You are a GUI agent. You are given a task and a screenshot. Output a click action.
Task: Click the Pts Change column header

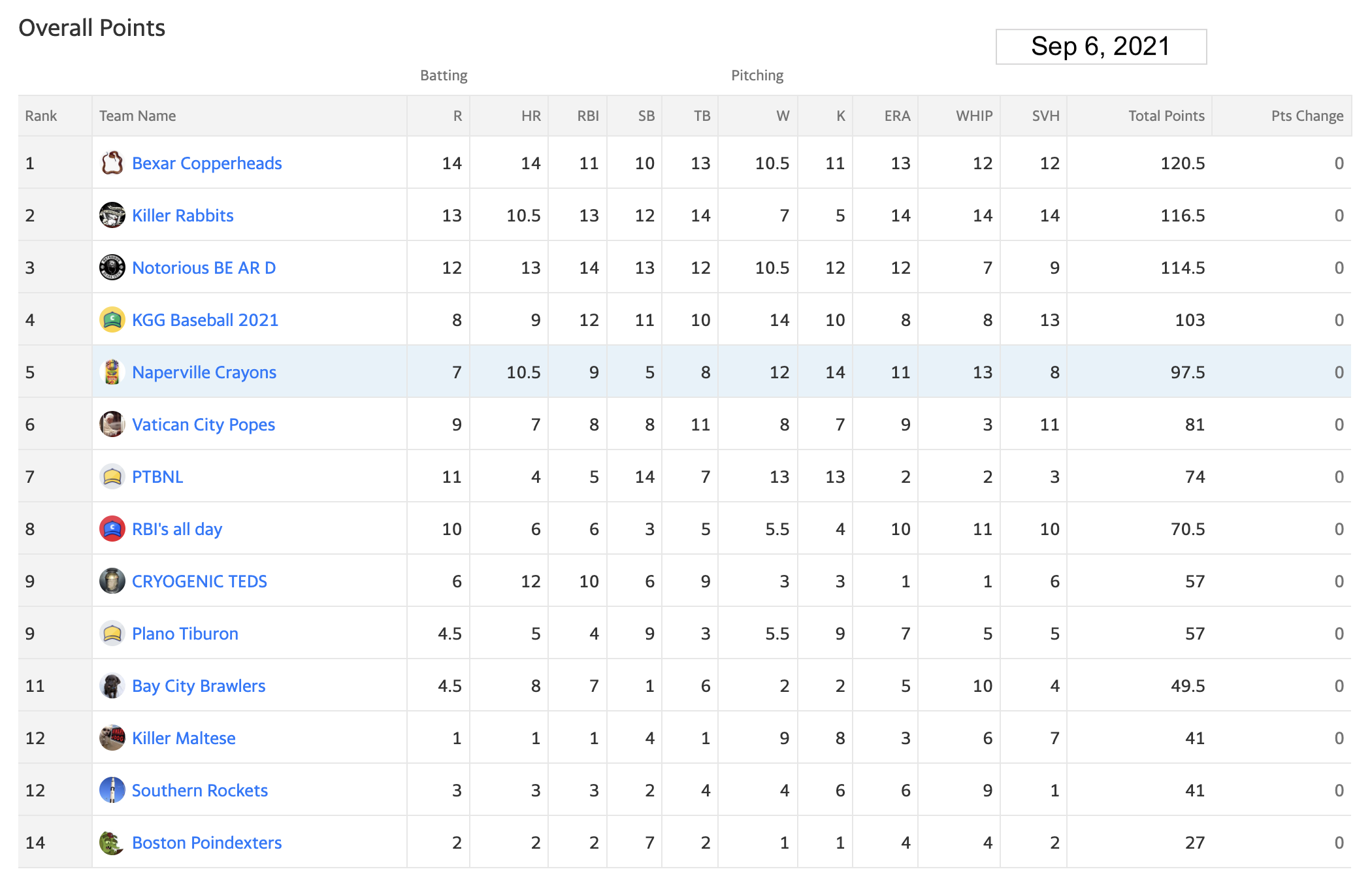[1307, 116]
